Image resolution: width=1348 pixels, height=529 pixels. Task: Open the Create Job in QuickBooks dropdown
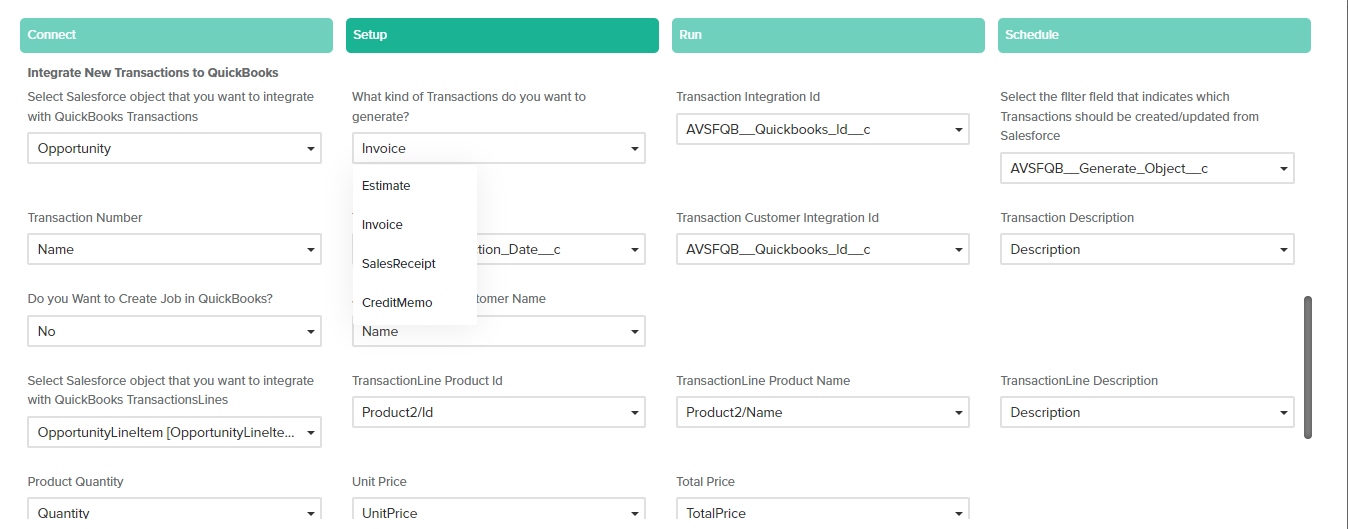pos(174,331)
